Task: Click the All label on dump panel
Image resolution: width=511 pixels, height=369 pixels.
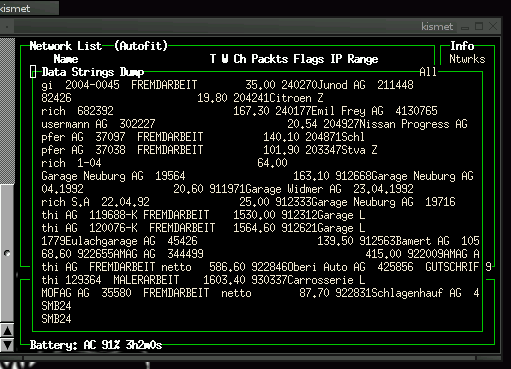Action: pyautogui.click(x=428, y=72)
